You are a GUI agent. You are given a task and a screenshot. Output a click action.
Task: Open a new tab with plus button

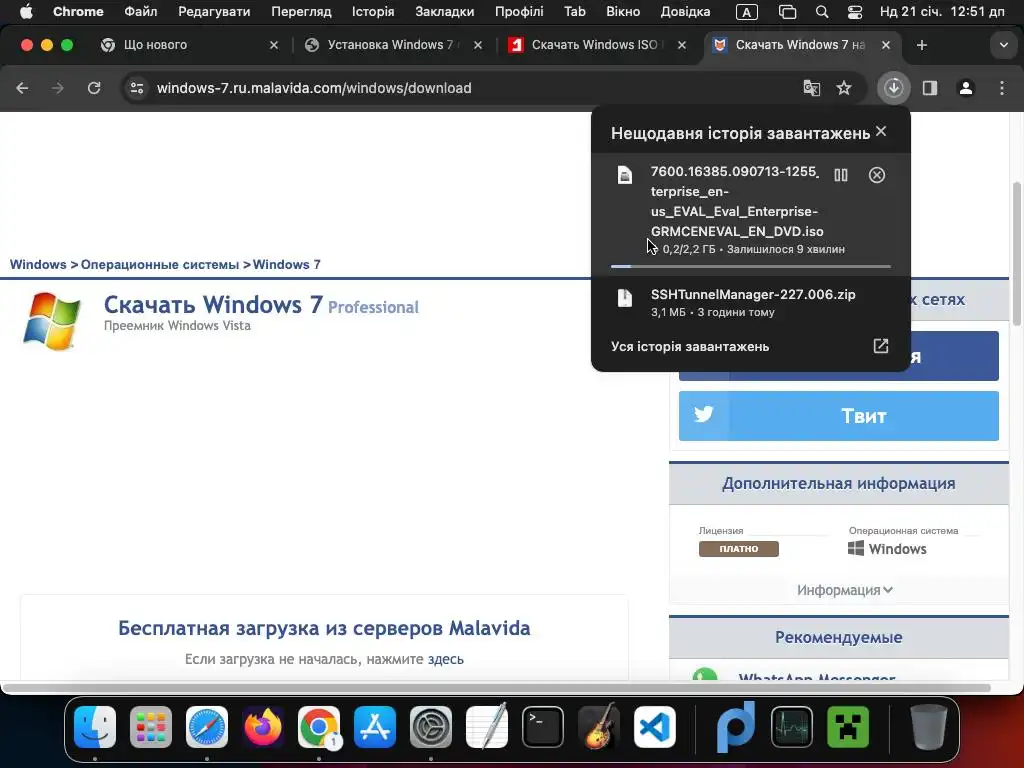921,45
